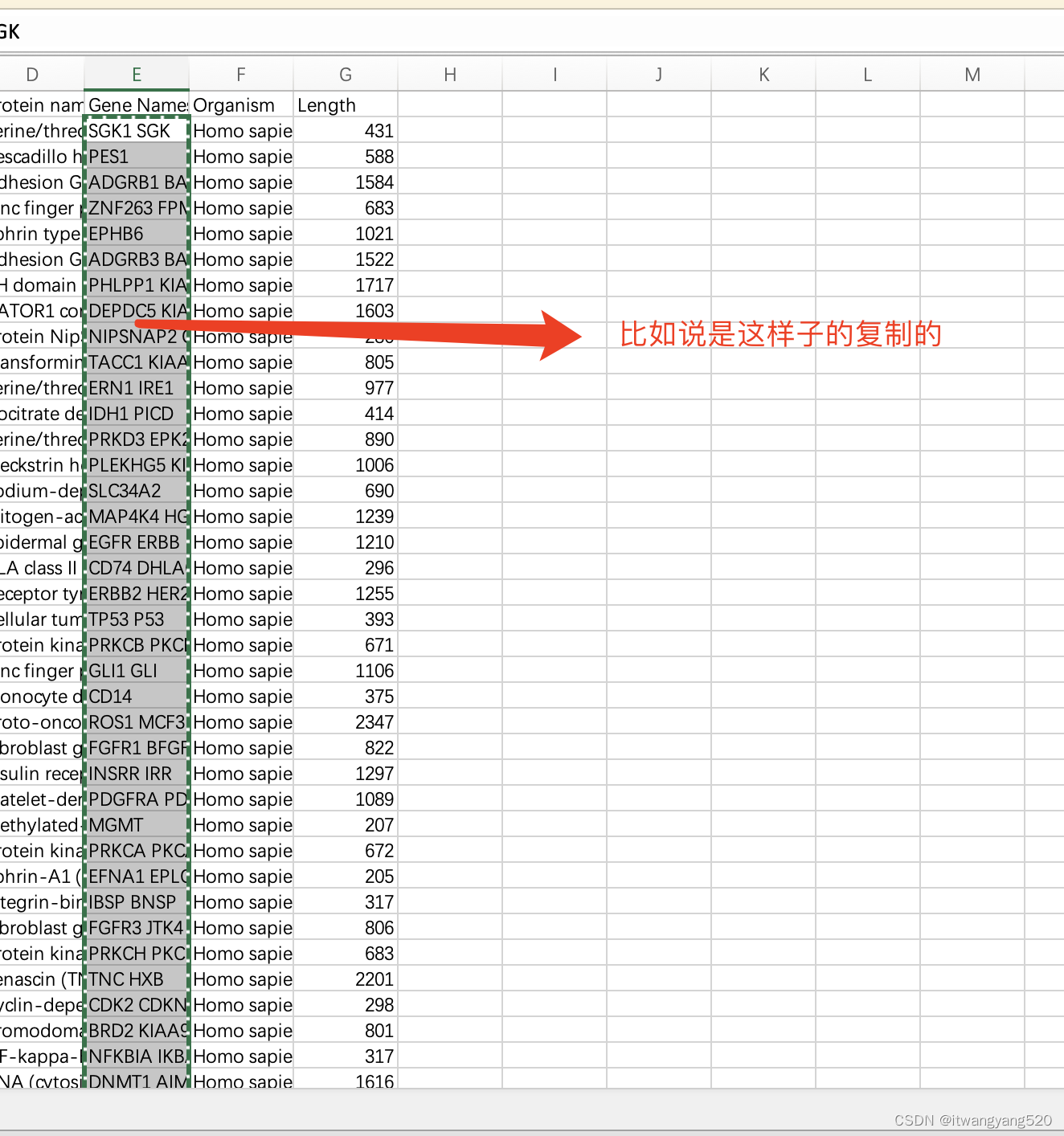Click the Gene Names header cell

137,104
